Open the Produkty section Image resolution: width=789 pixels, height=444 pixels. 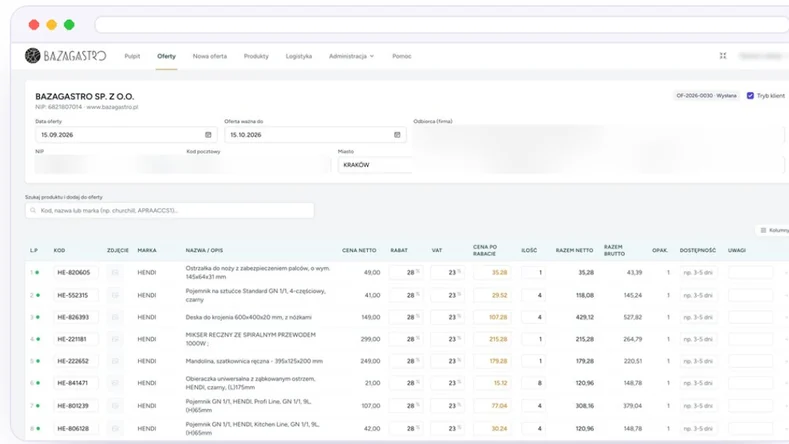(256, 56)
